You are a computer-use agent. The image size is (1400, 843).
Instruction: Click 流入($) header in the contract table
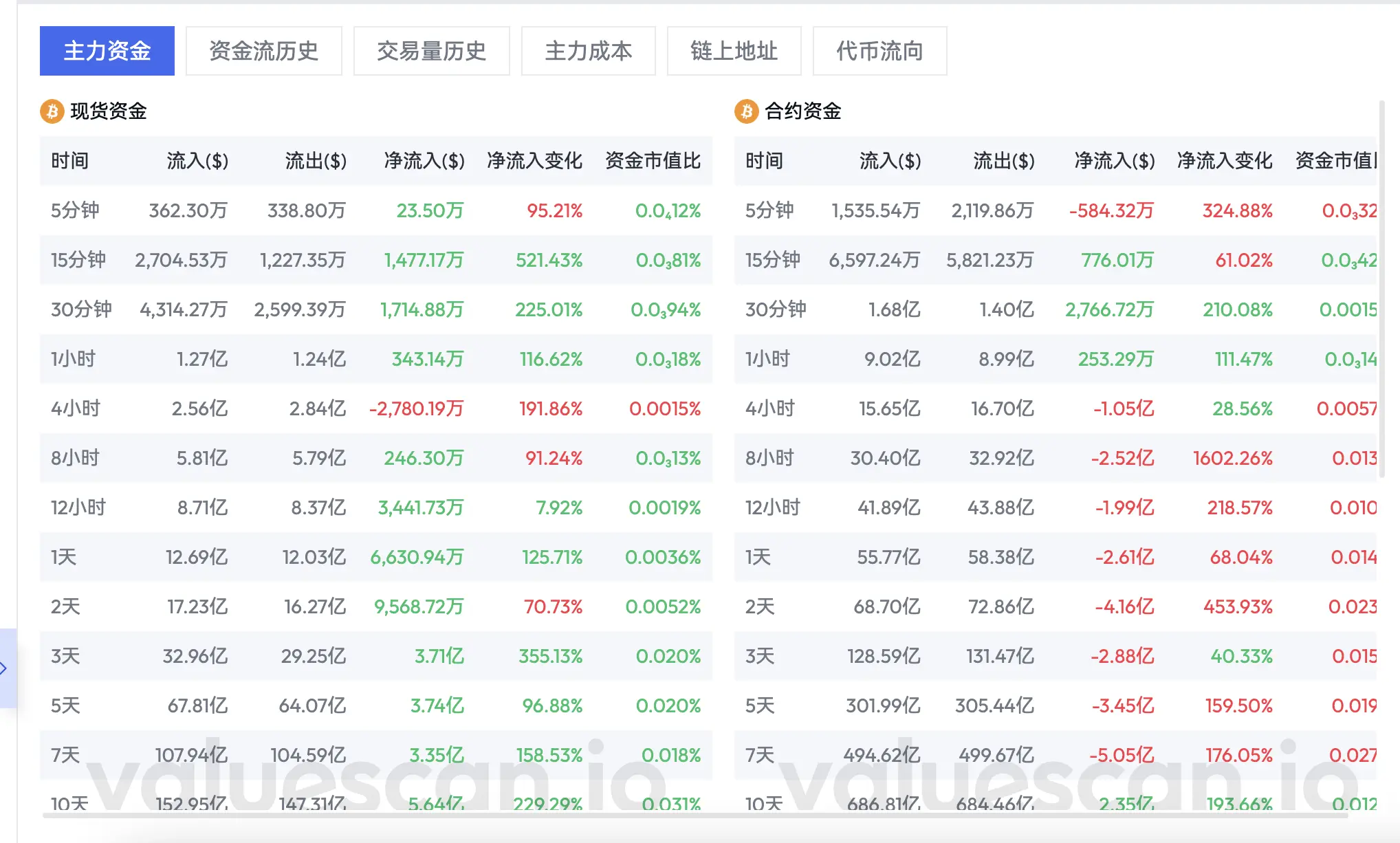point(890,161)
